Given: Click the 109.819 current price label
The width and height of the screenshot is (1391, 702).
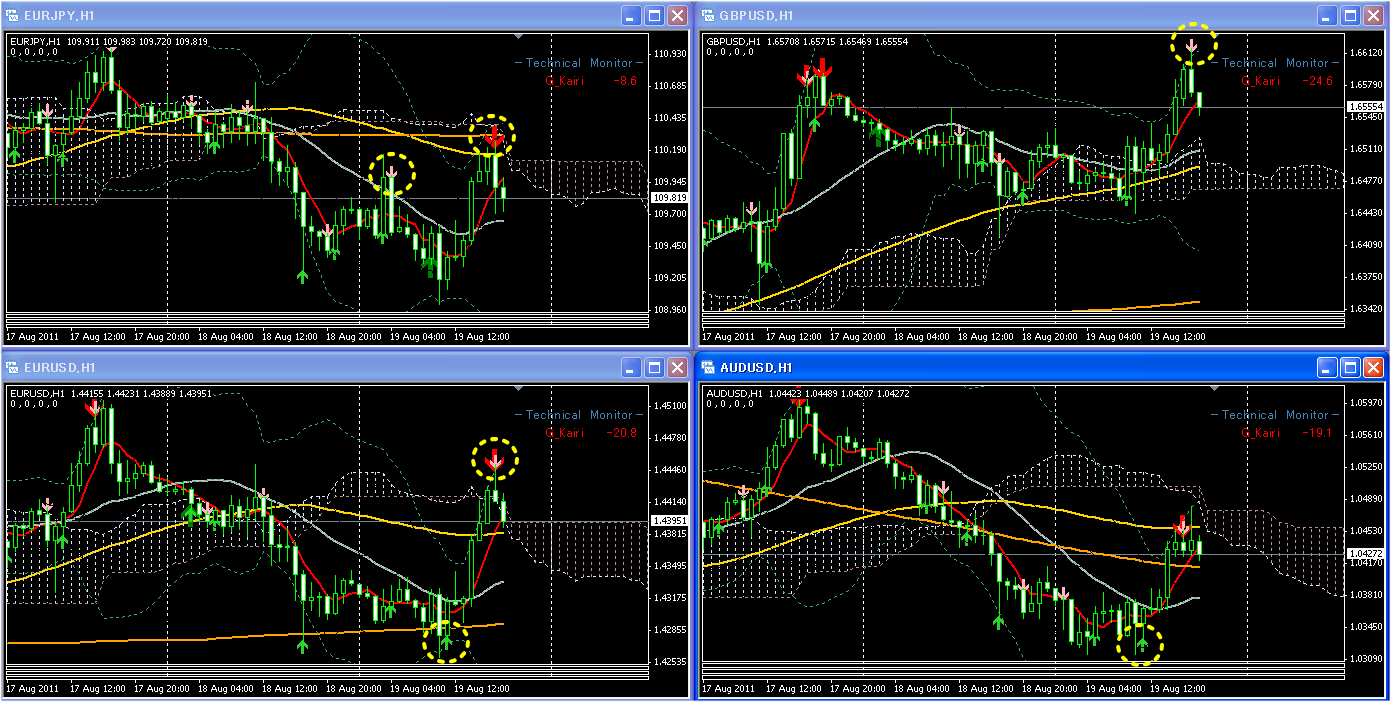Looking at the screenshot, I should tap(668, 198).
